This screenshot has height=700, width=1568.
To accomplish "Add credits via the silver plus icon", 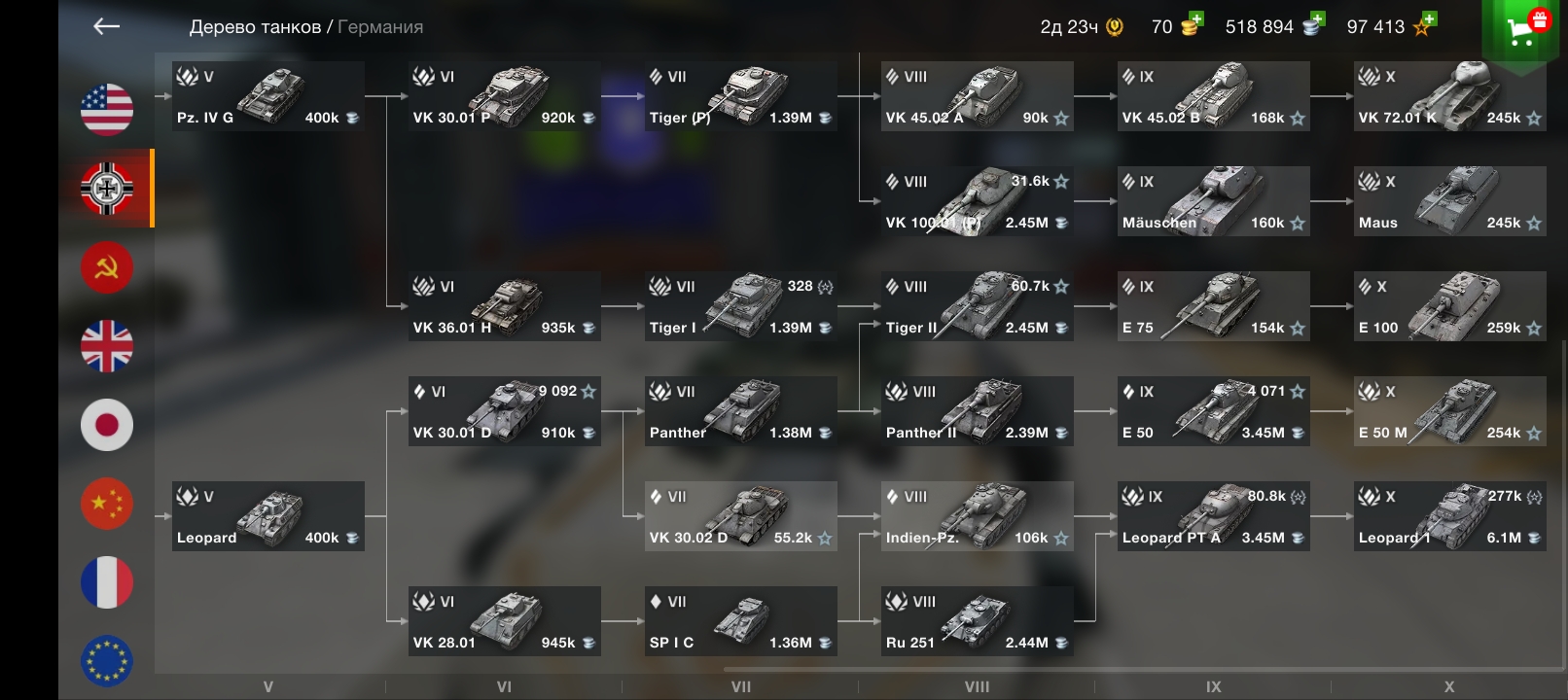I will click(1314, 23).
